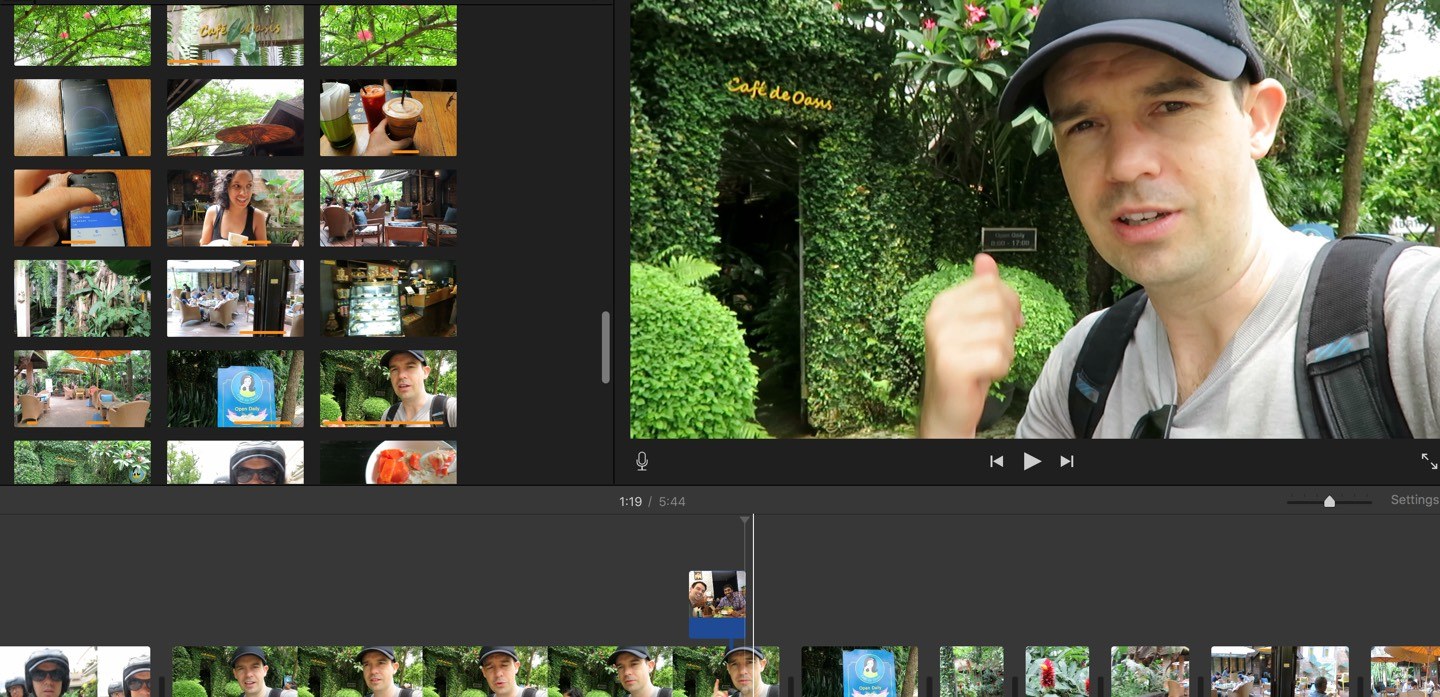Viewport: 1440px width, 697px height.
Task: Select the bright cafe interior thumbnail
Action: tap(235, 298)
